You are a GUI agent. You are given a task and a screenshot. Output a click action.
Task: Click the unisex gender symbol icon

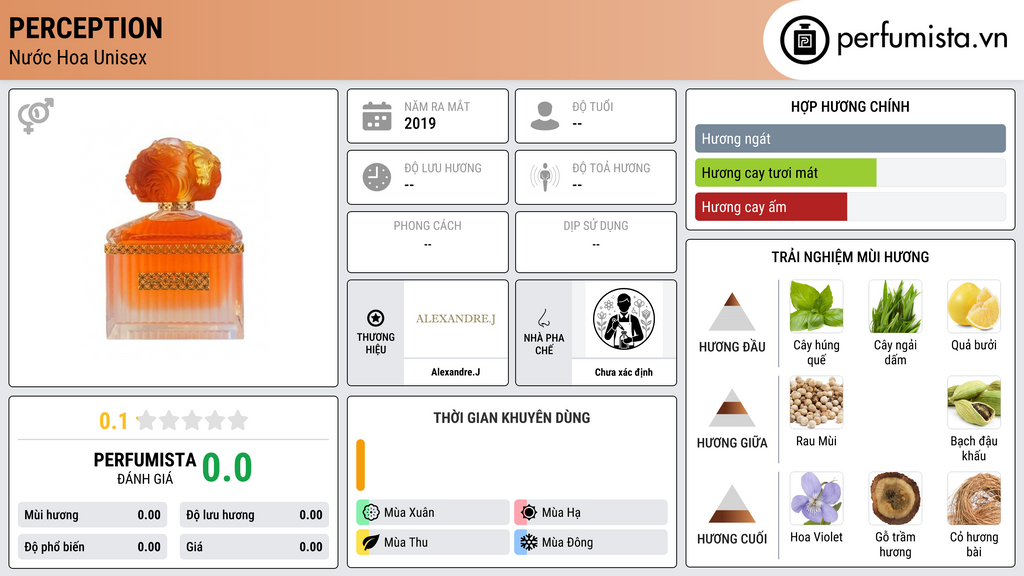(x=36, y=116)
